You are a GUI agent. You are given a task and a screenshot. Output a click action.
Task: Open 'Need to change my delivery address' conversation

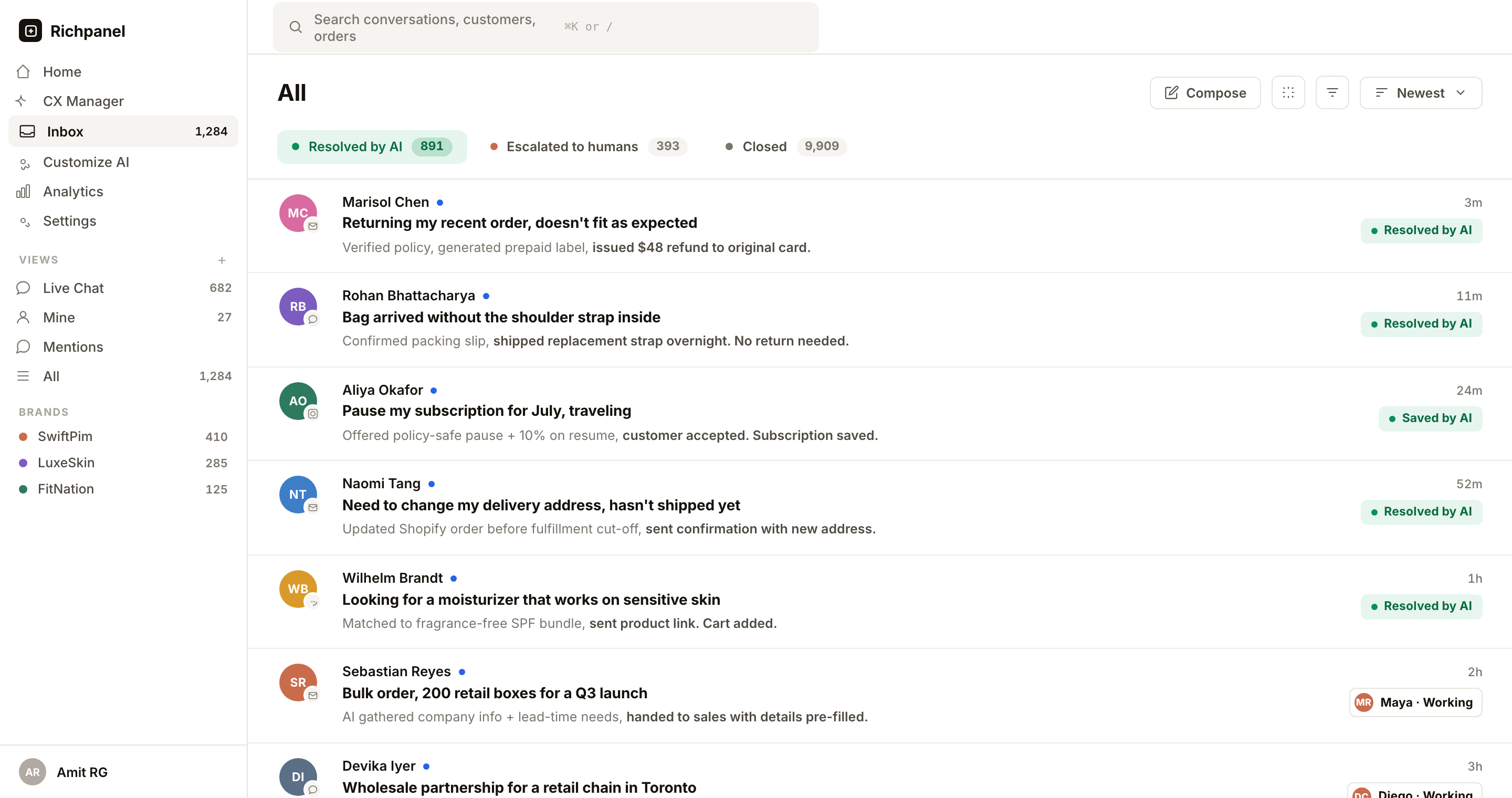tap(541, 505)
